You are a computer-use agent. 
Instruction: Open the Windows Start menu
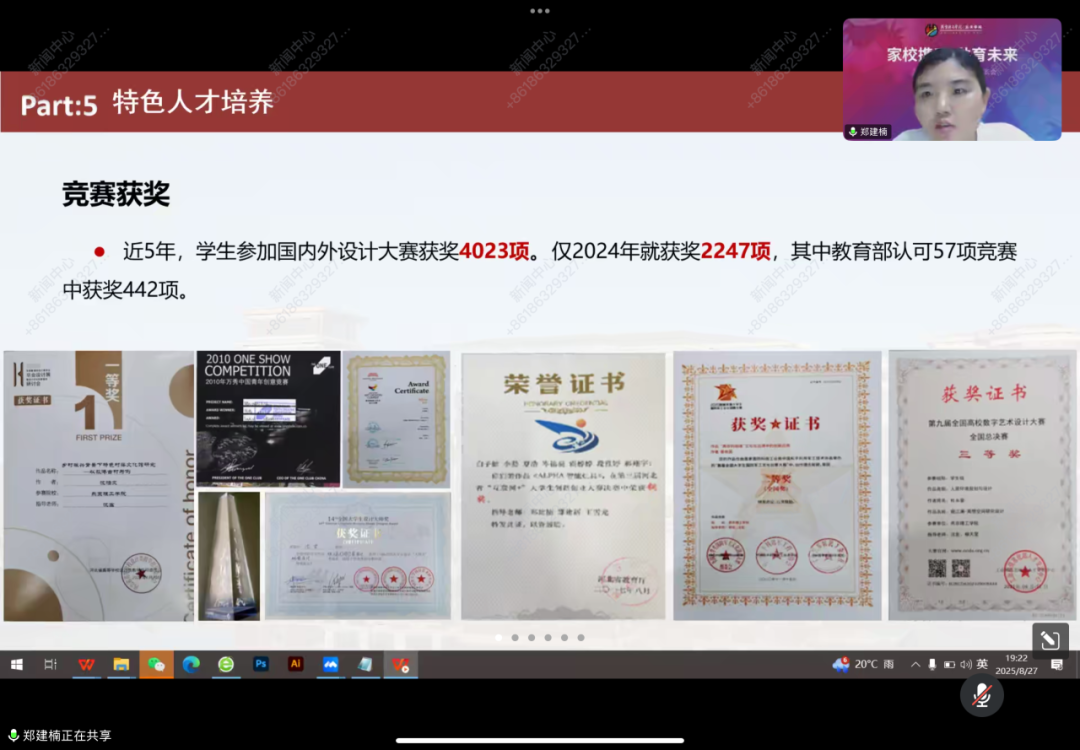coord(15,663)
